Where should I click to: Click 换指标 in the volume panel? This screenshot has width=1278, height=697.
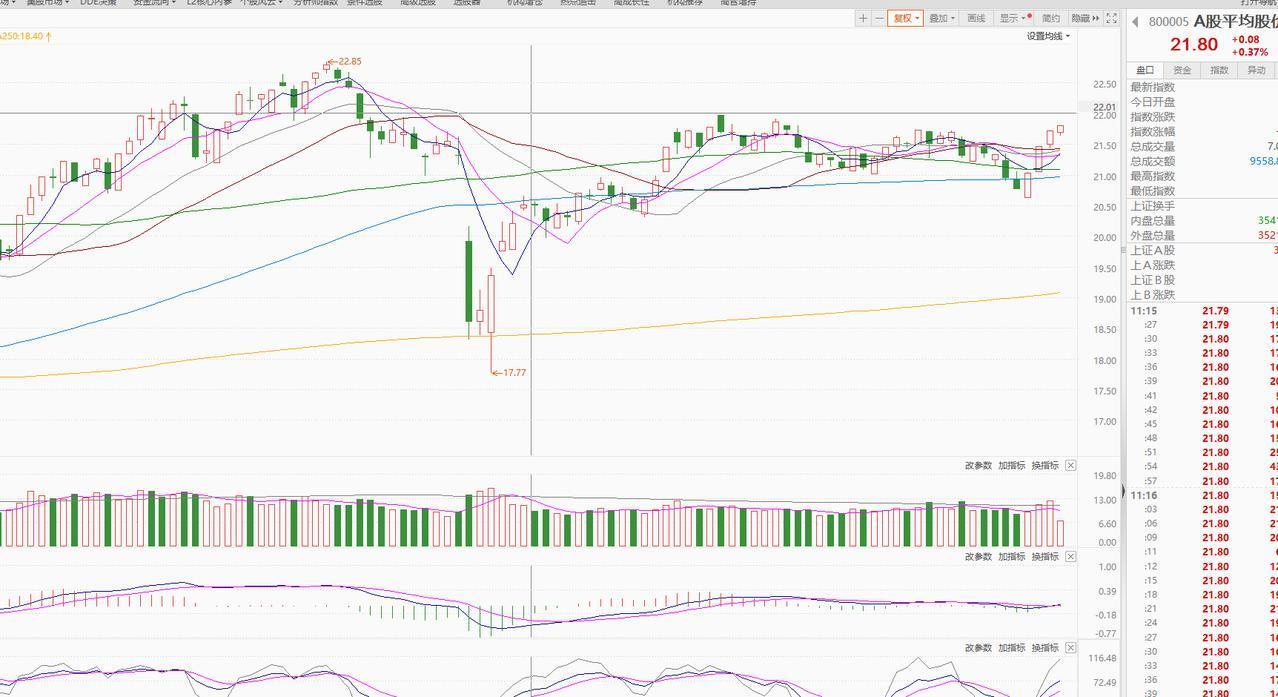(1045, 465)
